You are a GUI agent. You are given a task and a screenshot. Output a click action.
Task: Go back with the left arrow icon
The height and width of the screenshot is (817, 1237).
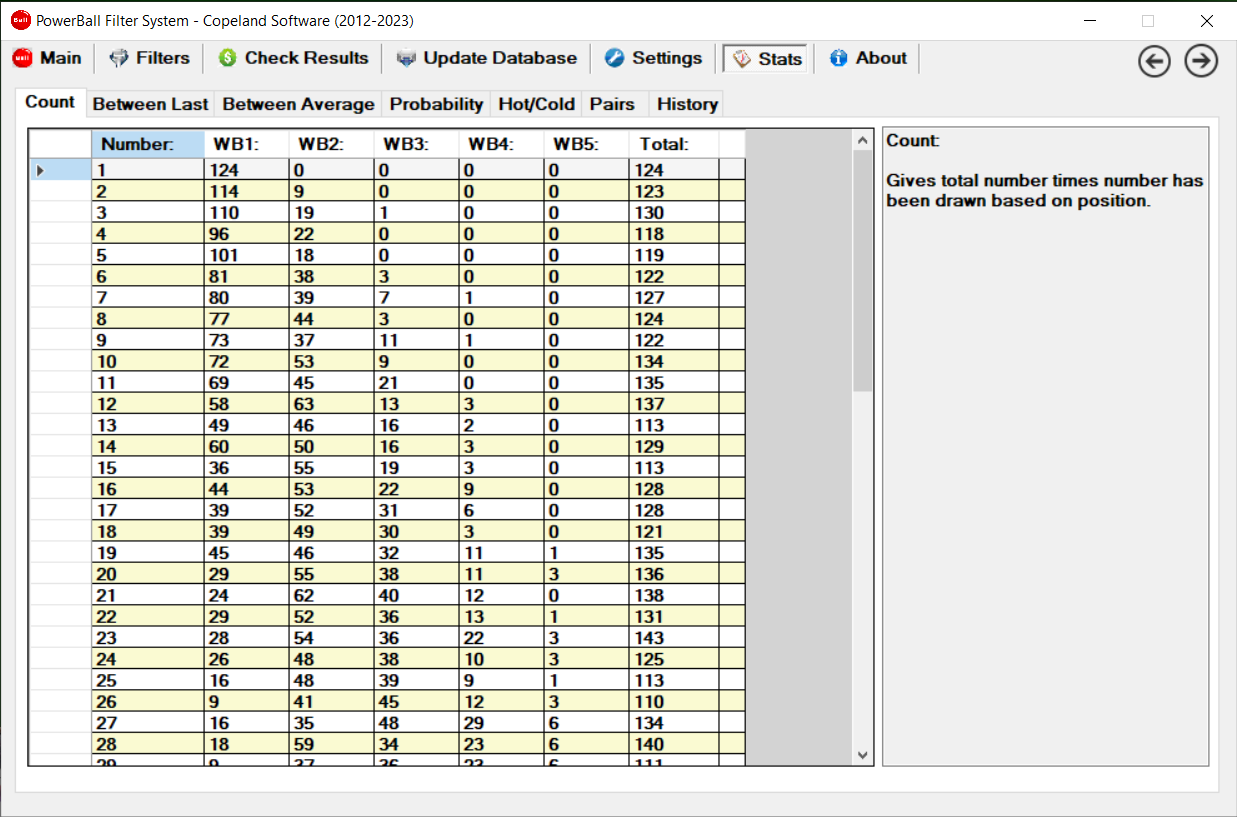click(x=1154, y=61)
